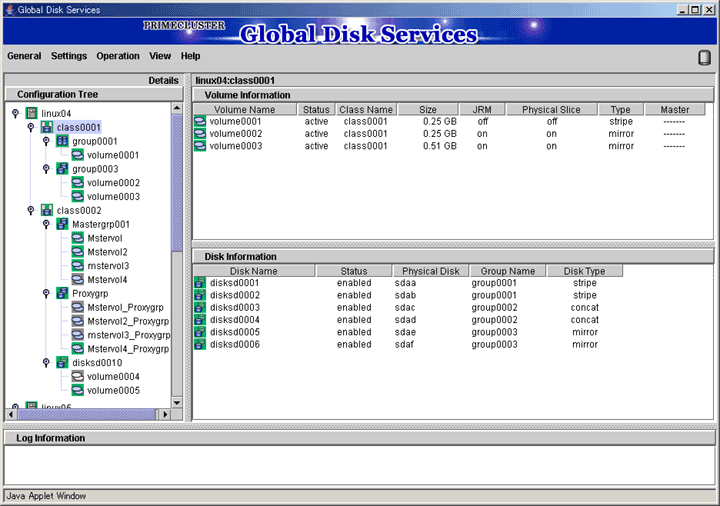Select disksd0003 row in Disk Information
720x506 pixels.
[x=408, y=308]
